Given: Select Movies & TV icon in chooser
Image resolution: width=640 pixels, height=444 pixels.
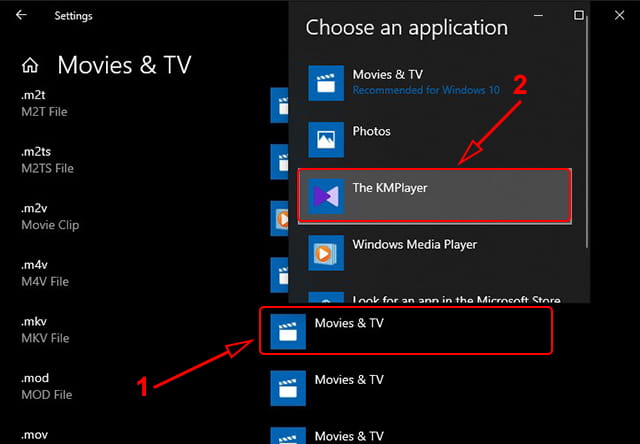Looking at the screenshot, I should pos(326,83).
